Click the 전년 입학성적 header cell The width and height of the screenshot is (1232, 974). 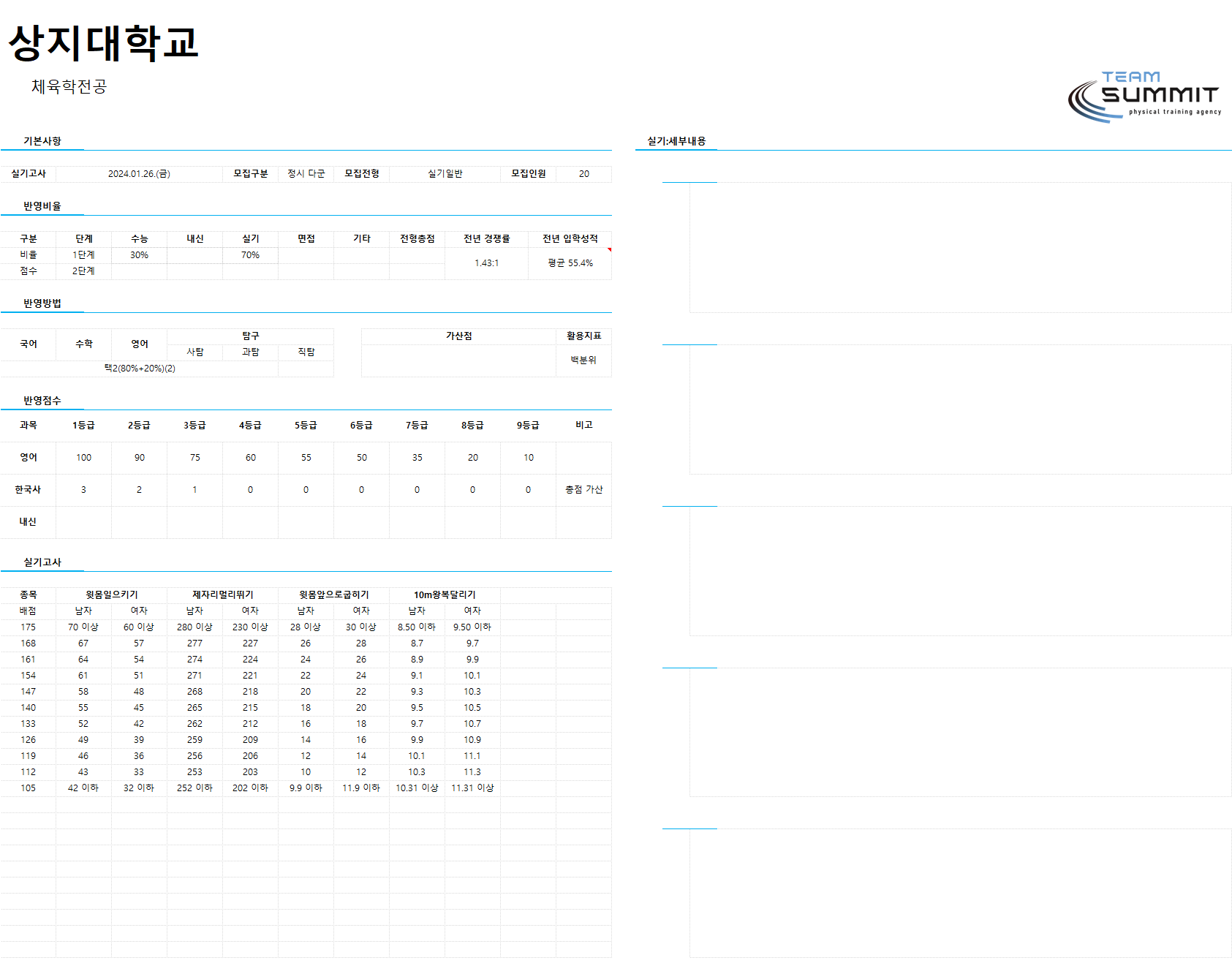[570, 239]
